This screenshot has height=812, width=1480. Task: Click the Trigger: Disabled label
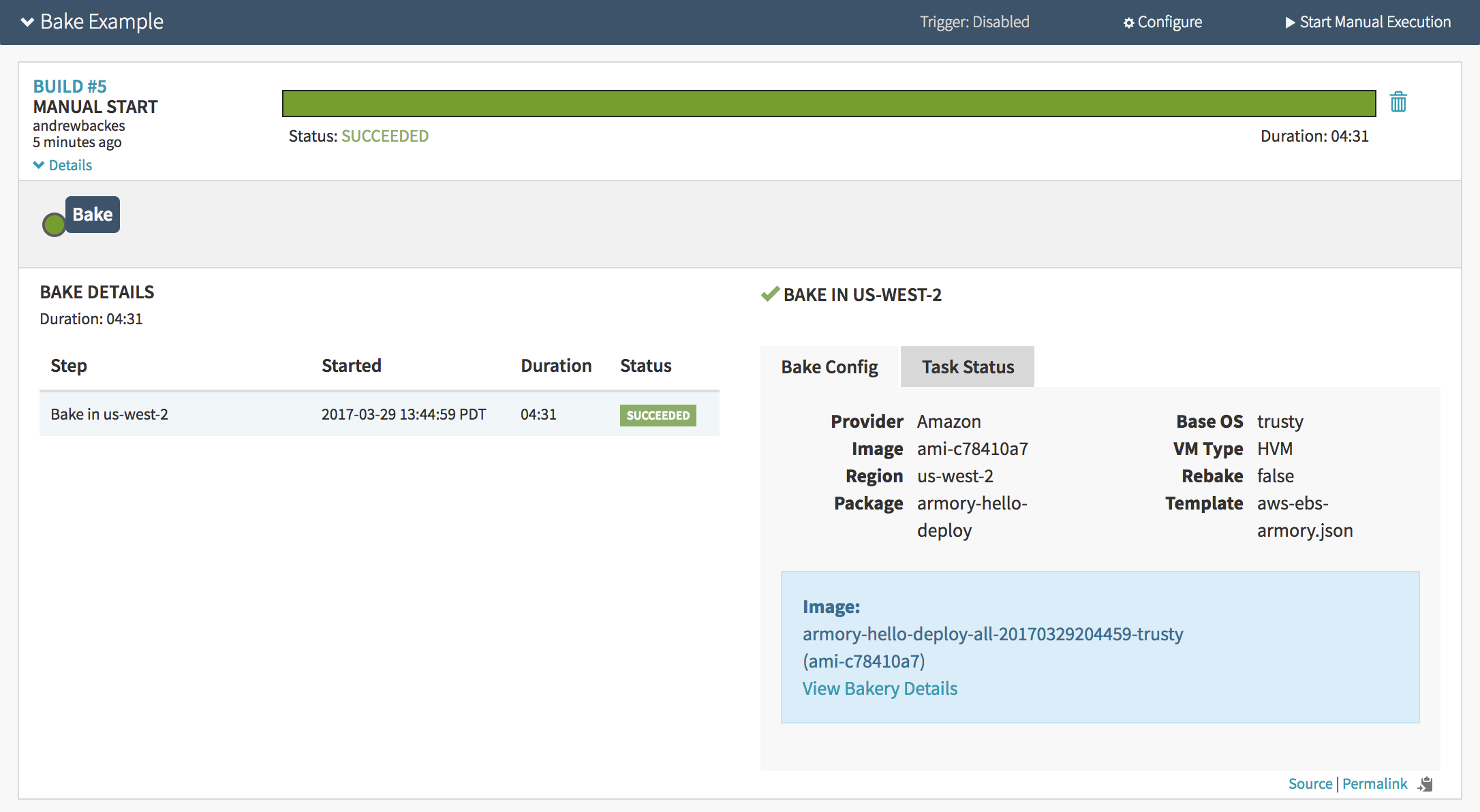(x=974, y=22)
